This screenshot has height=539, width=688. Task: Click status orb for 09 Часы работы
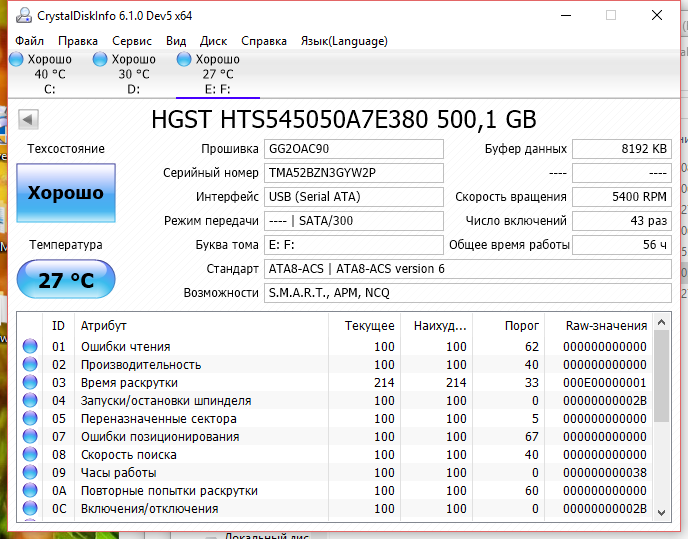[30, 472]
